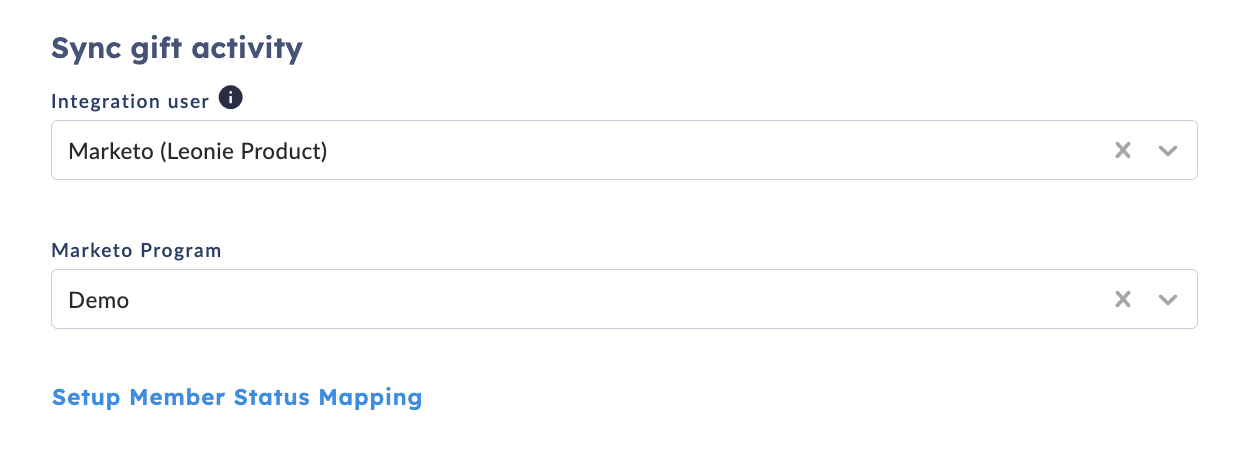The image size is (1248, 468).
Task: Expand the Marketo Program dropdown chevron
Action: coord(1167,299)
